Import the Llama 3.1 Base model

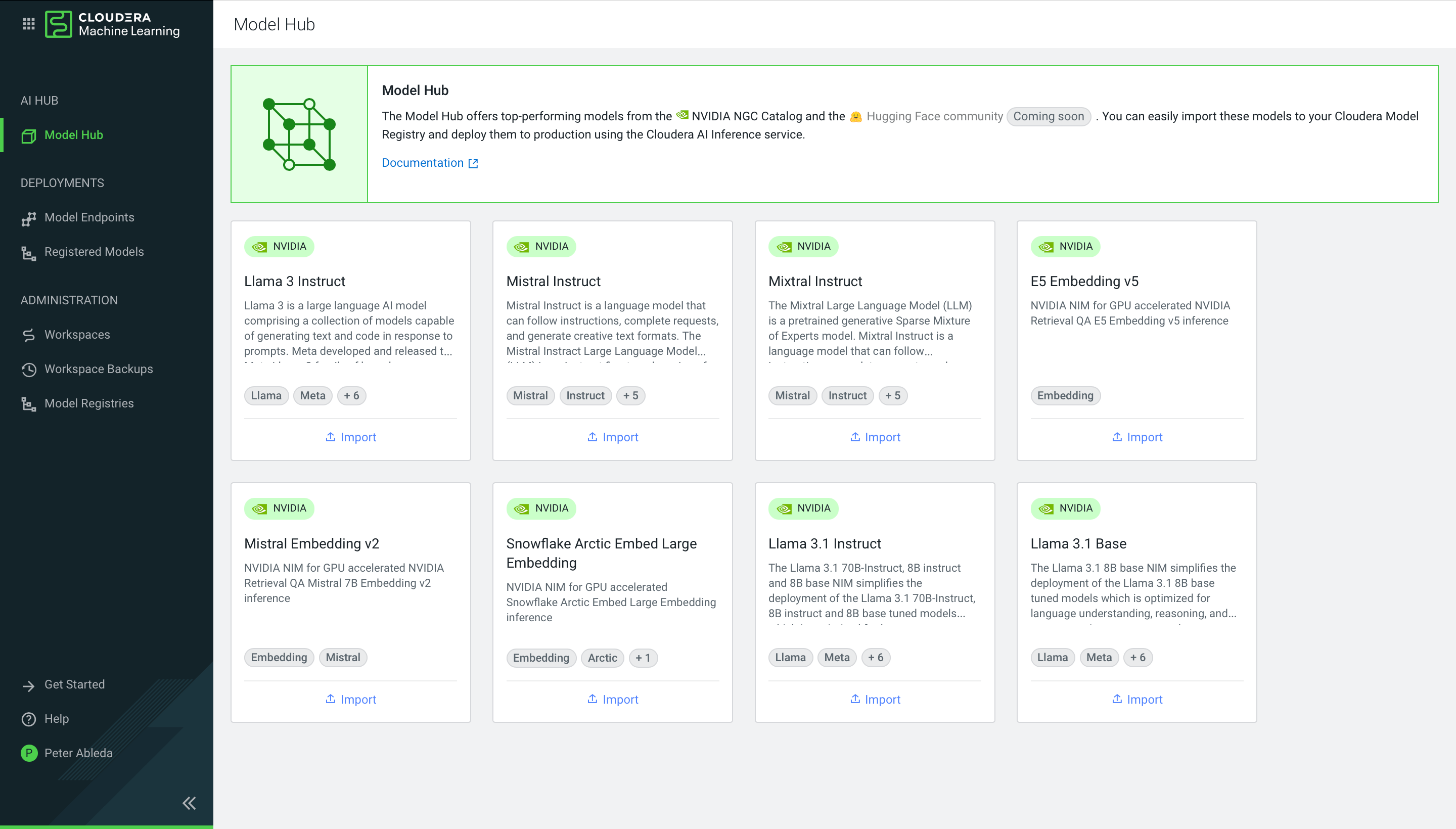coord(1136,699)
